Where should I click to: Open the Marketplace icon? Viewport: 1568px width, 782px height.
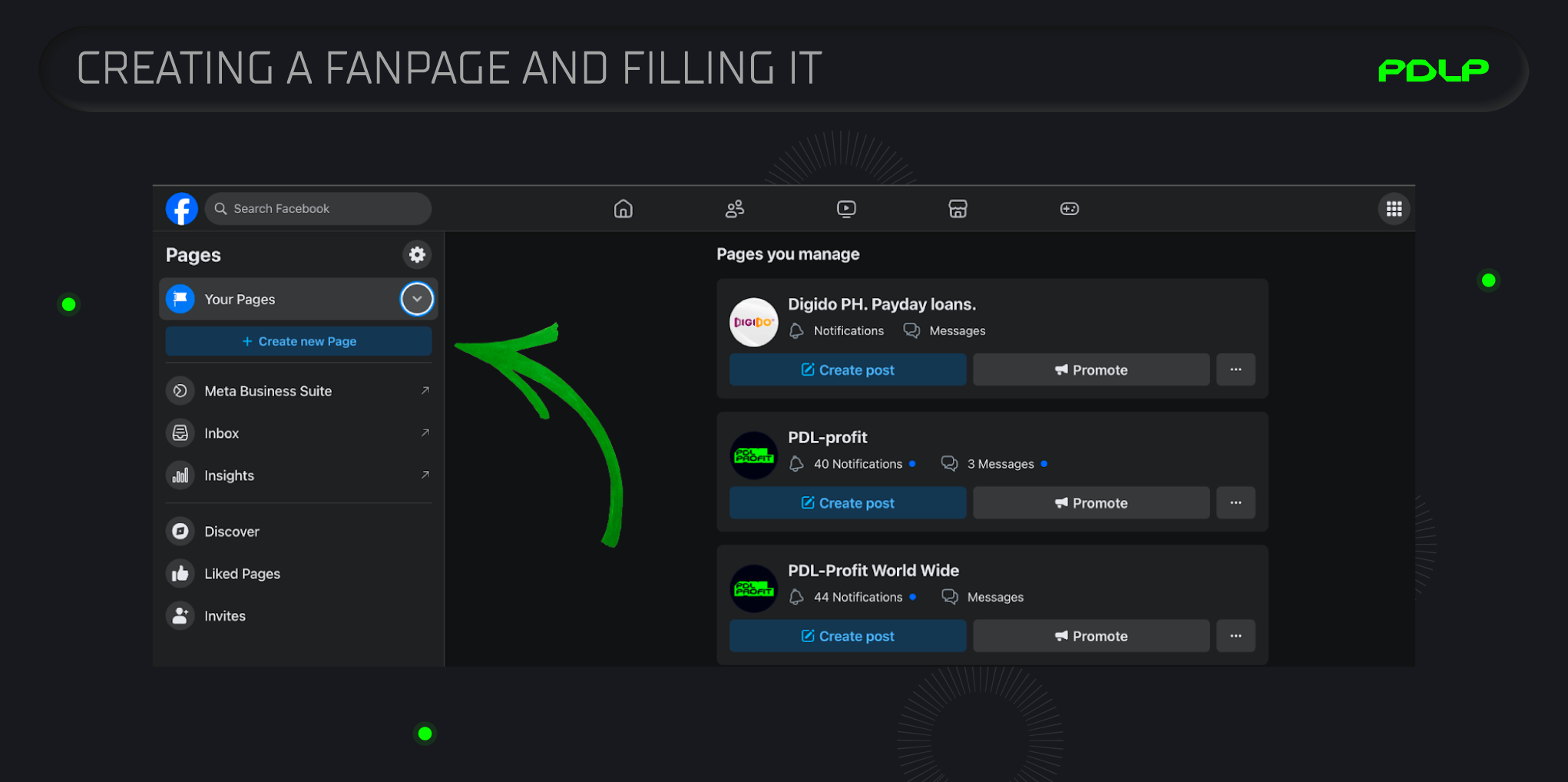(958, 209)
